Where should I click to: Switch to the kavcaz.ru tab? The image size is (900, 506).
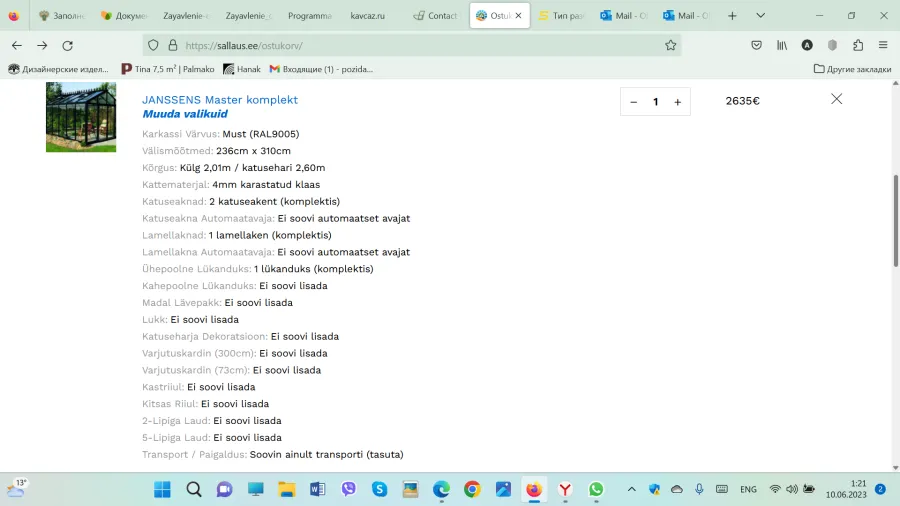point(367,15)
